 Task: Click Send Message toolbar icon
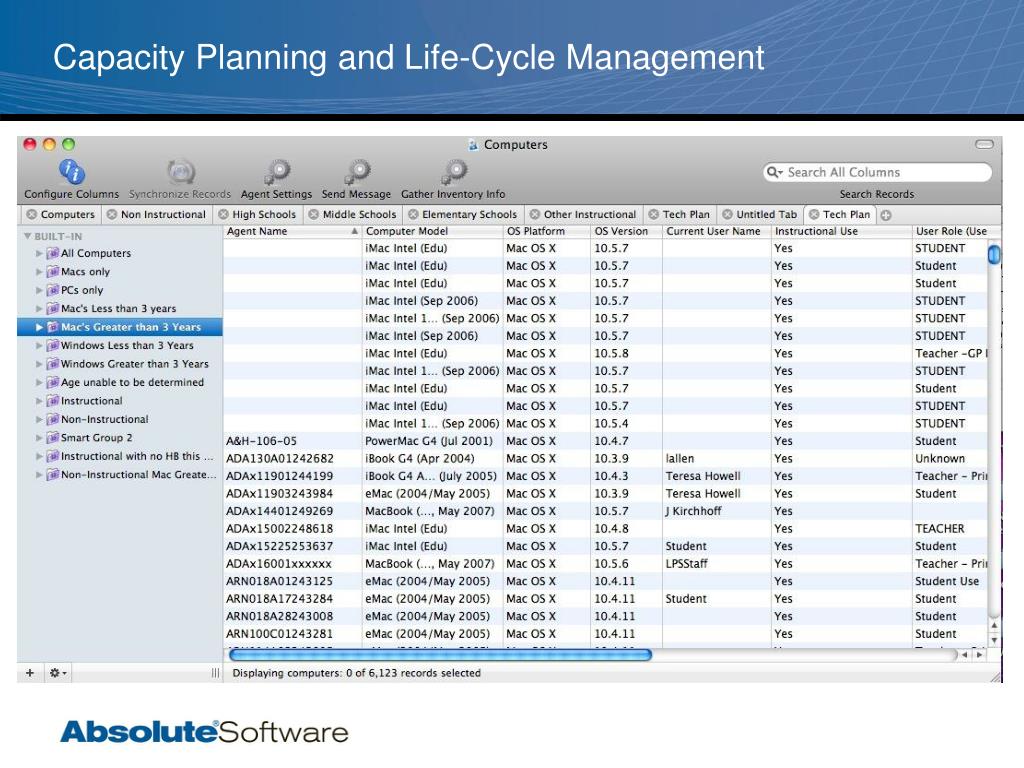pos(357,172)
